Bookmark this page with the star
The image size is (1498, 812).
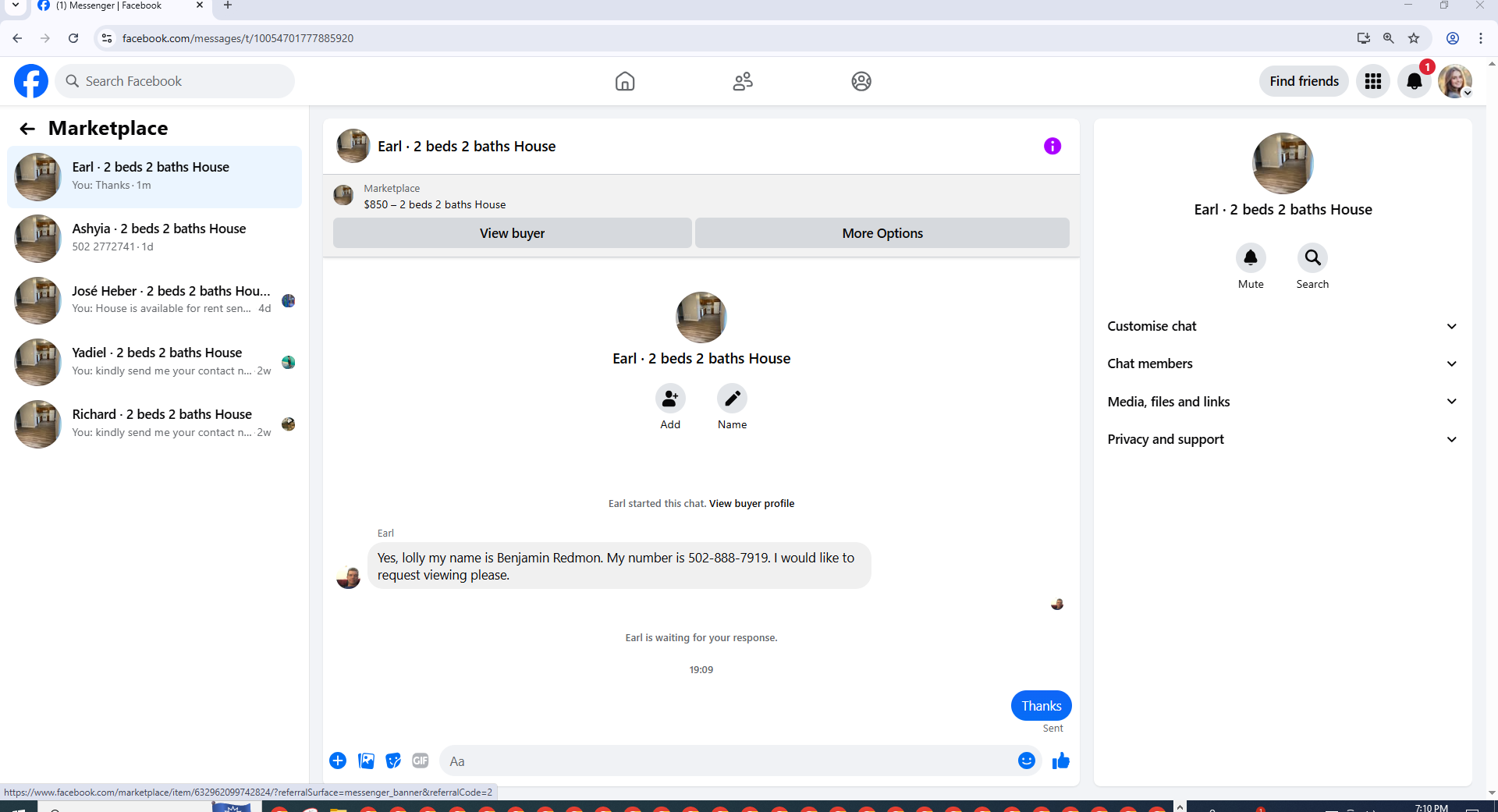tap(1414, 38)
